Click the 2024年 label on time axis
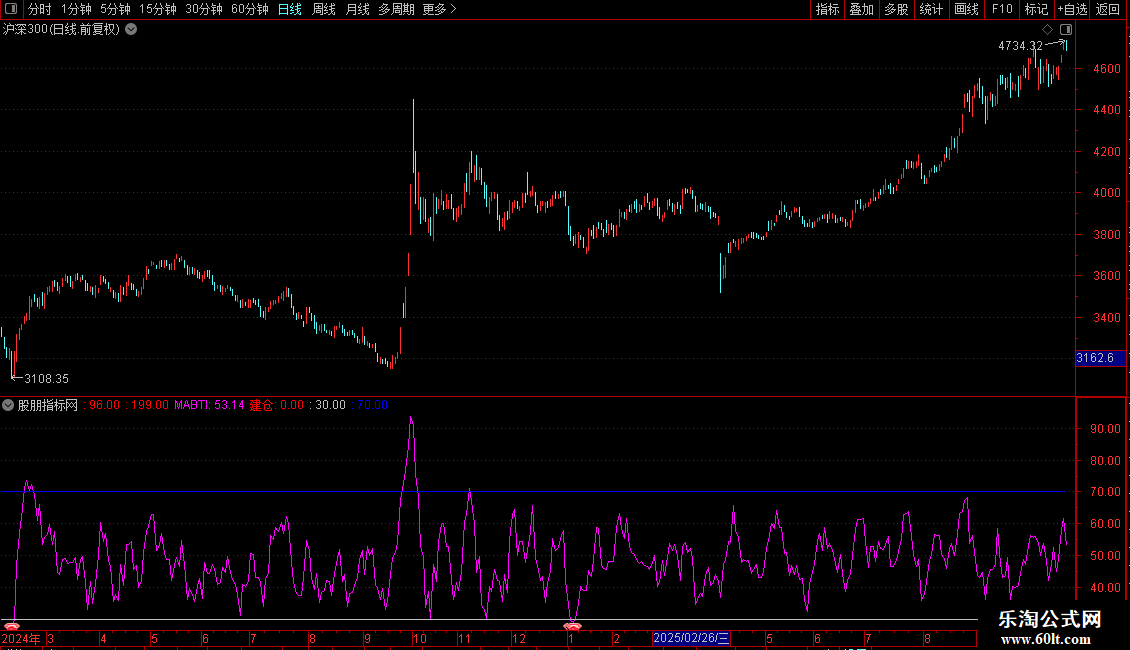 point(21,638)
